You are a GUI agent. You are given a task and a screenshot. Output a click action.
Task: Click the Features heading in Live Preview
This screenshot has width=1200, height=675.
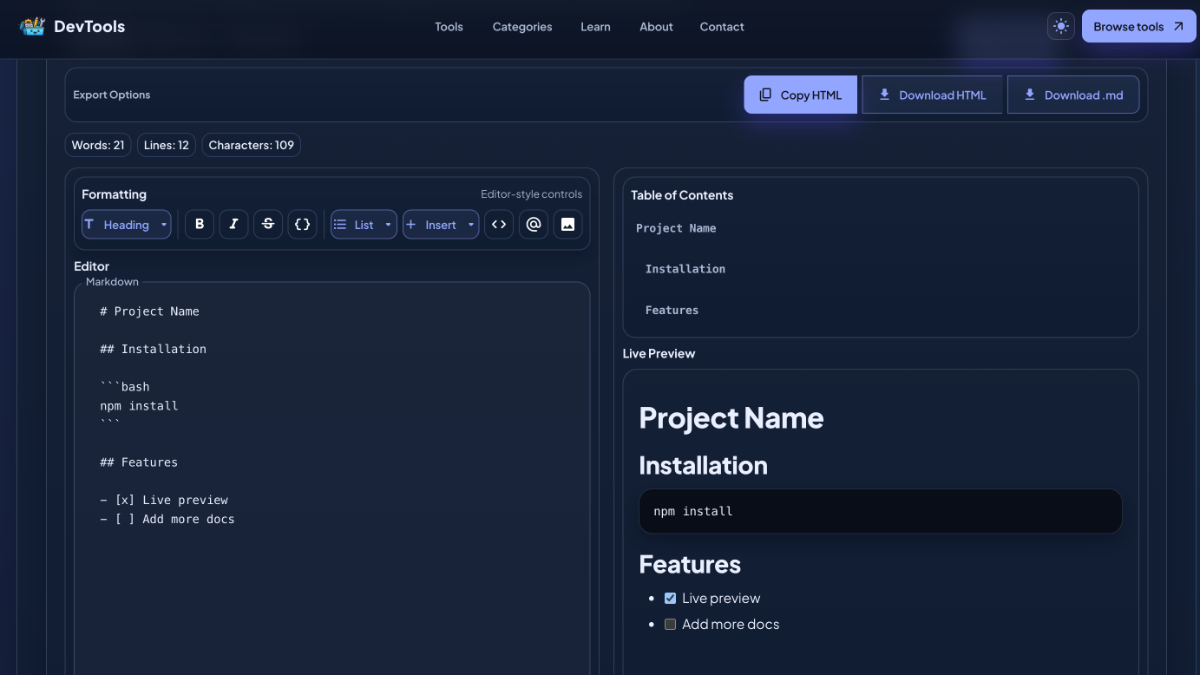click(690, 565)
